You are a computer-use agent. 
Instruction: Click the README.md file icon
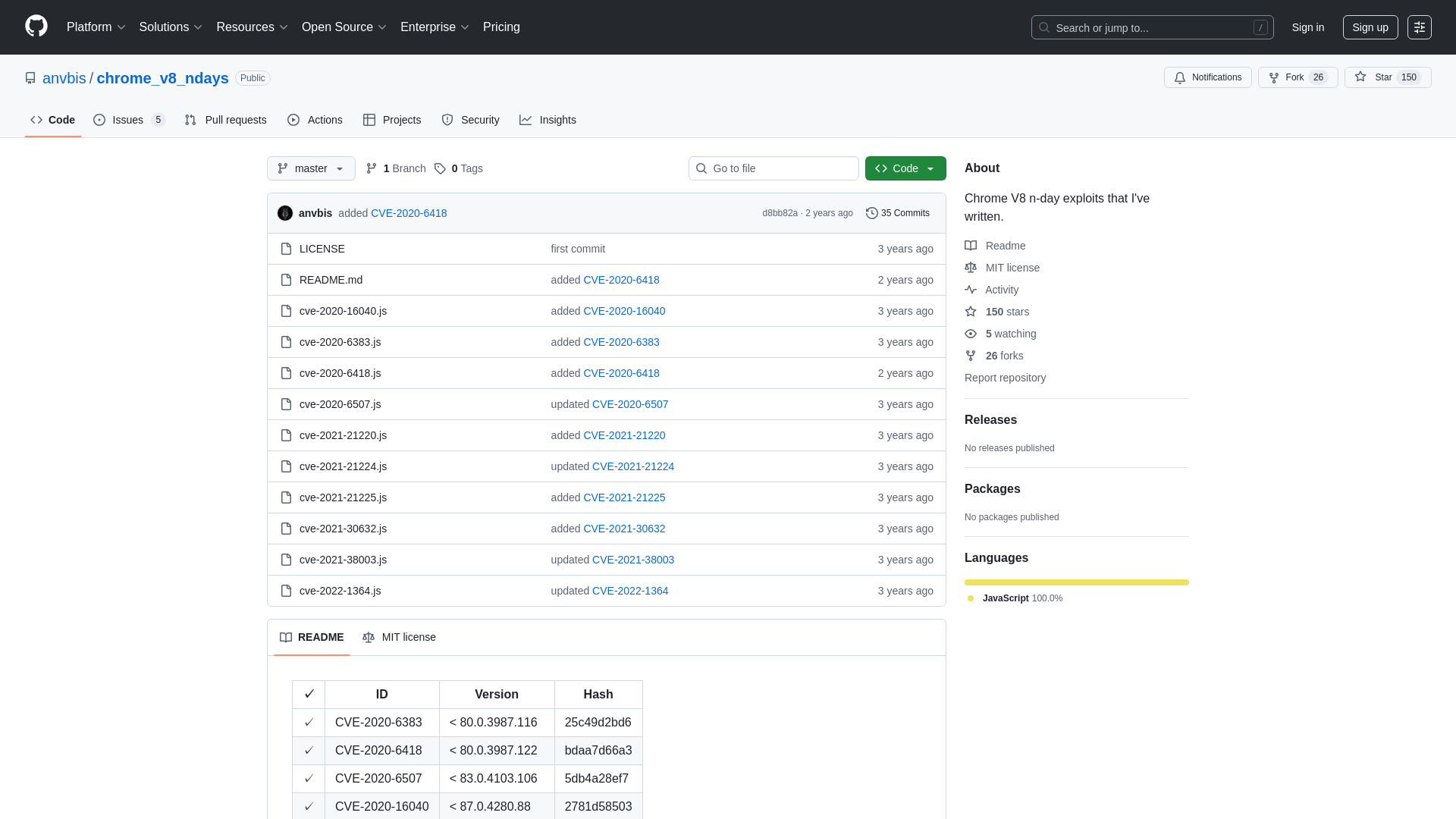click(286, 280)
